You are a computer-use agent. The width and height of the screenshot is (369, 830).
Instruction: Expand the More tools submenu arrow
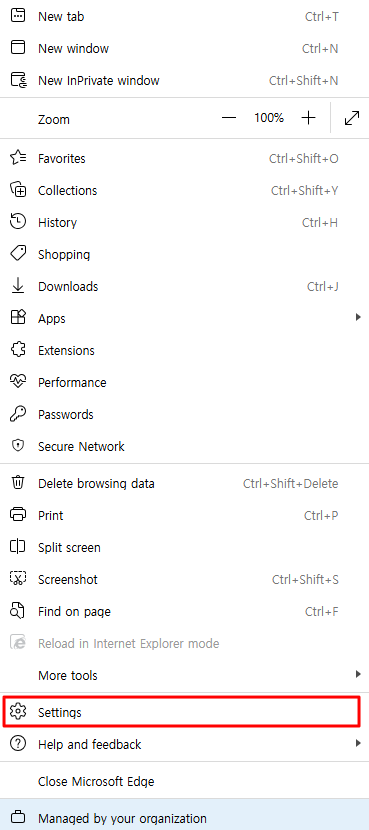pyautogui.click(x=358, y=674)
